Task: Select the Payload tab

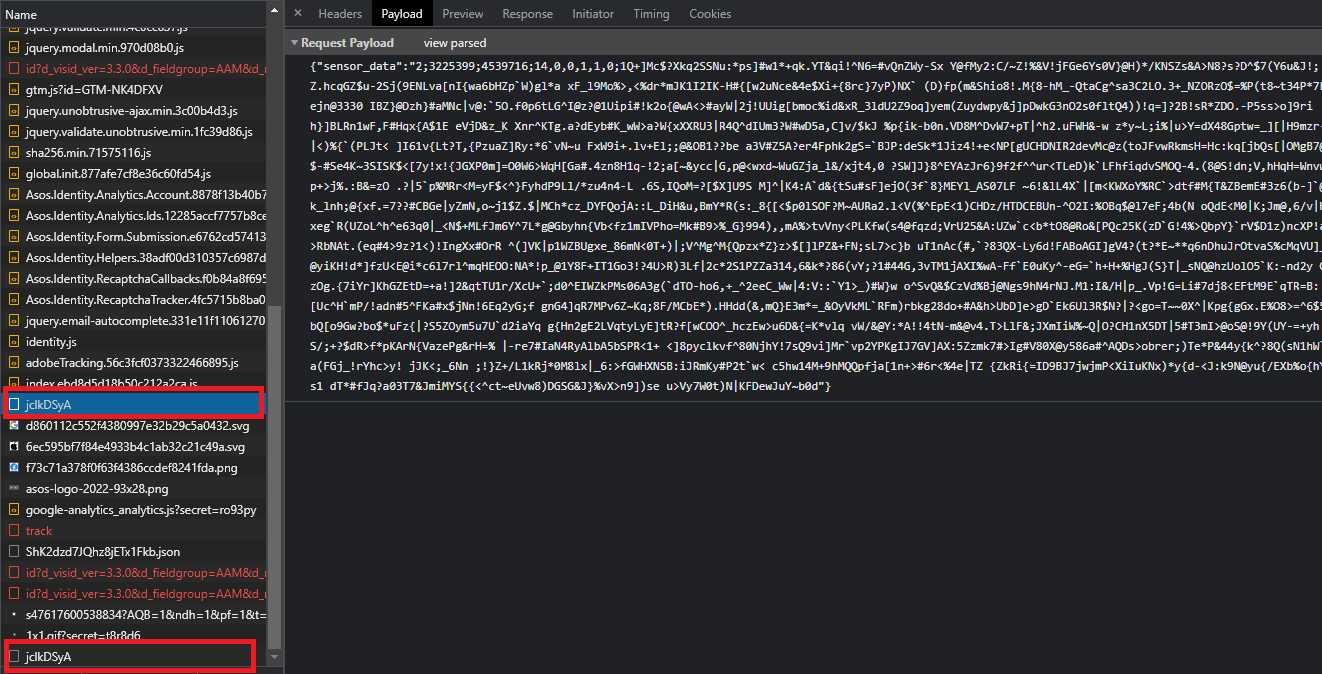Action: pyautogui.click(x=402, y=14)
